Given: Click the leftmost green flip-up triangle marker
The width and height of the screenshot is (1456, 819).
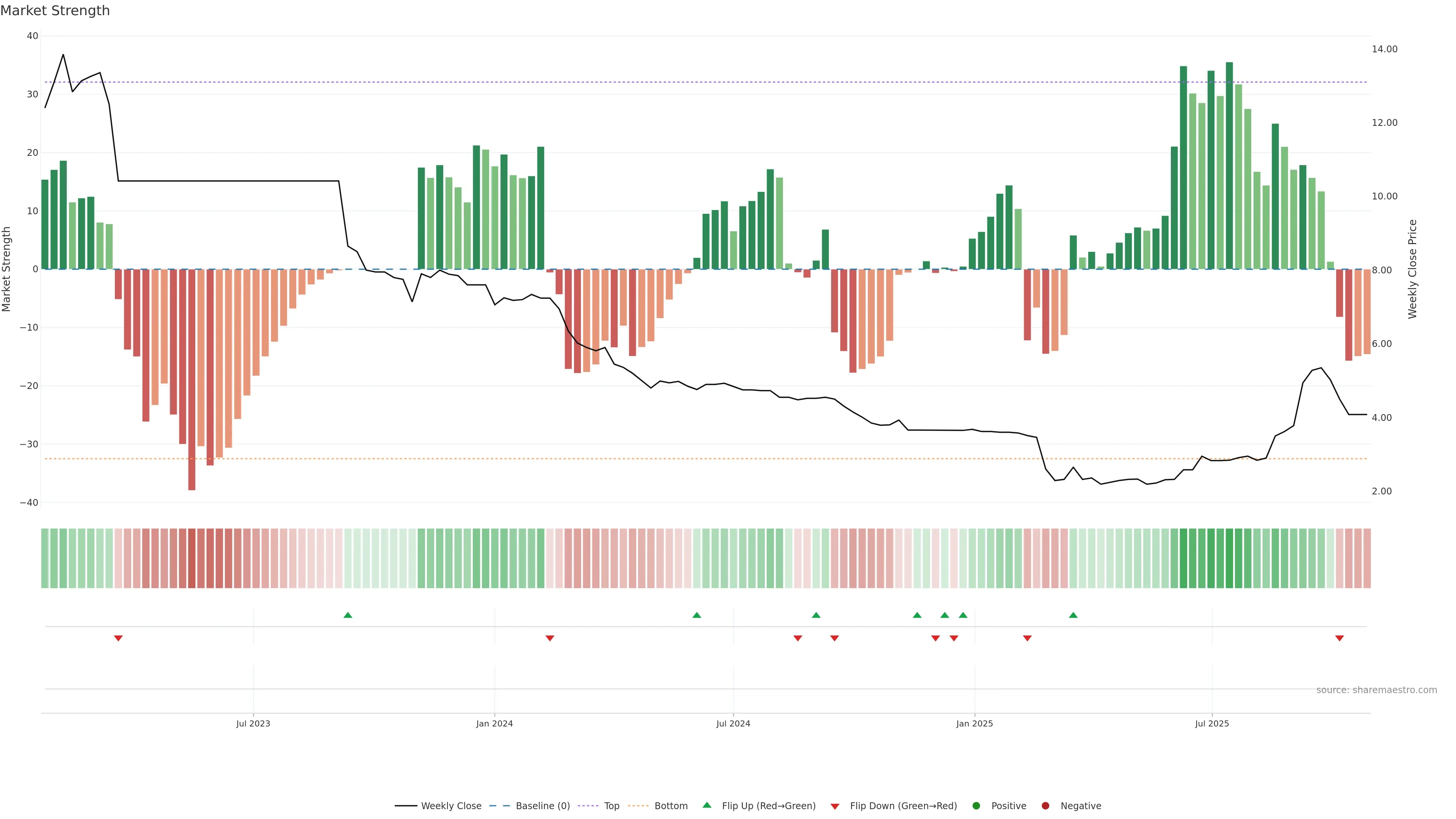Looking at the screenshot, I should (348, 615).
